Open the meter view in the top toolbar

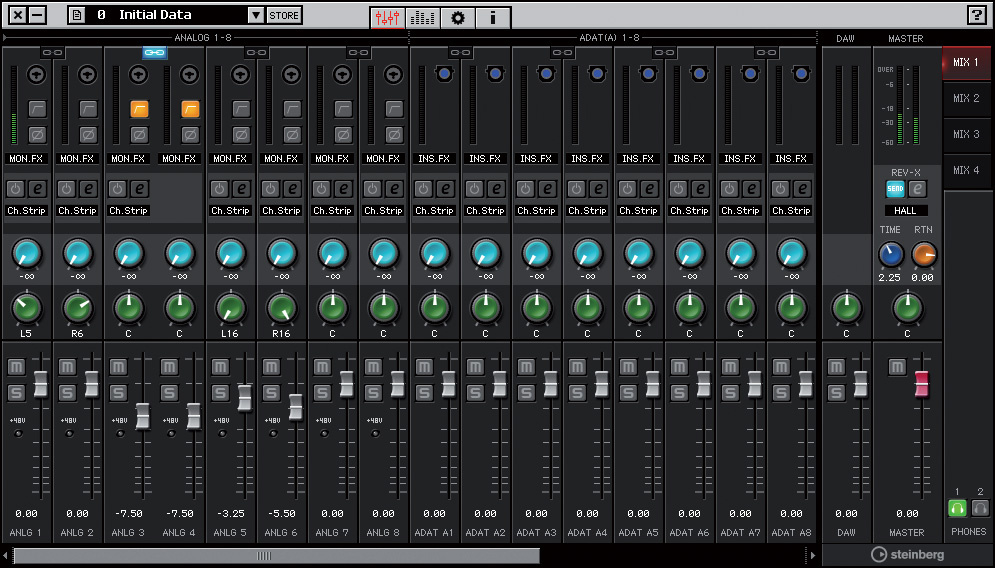pos(424,17)
